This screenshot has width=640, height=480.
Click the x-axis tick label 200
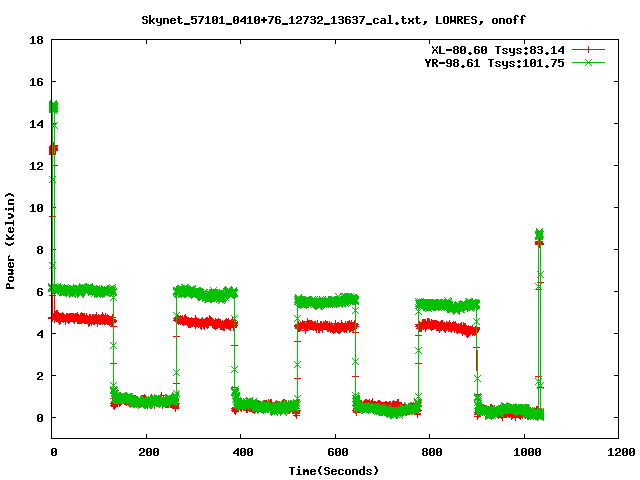[149, 452]
